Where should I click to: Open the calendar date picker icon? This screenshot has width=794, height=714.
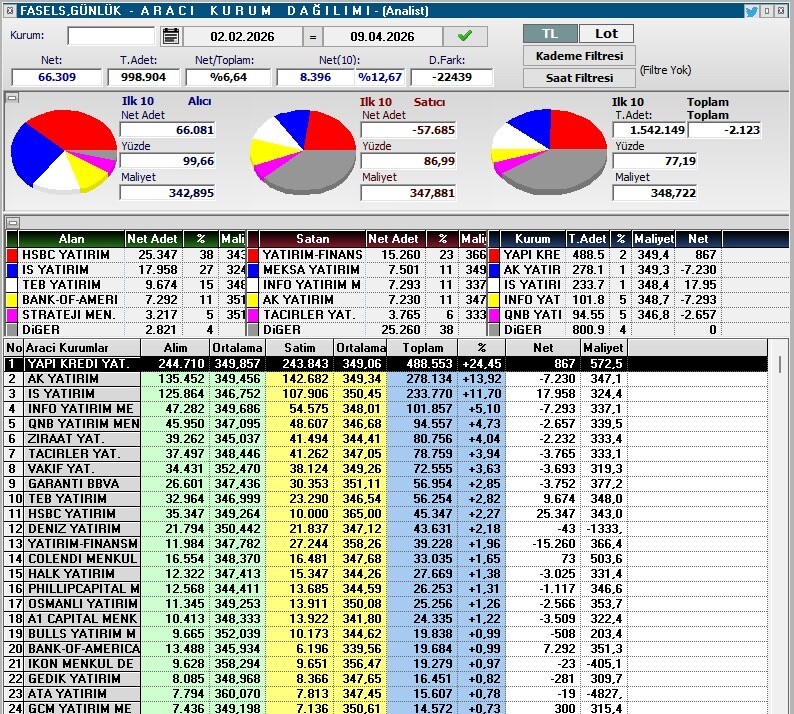pyautogui.click(x=170, y=37)
